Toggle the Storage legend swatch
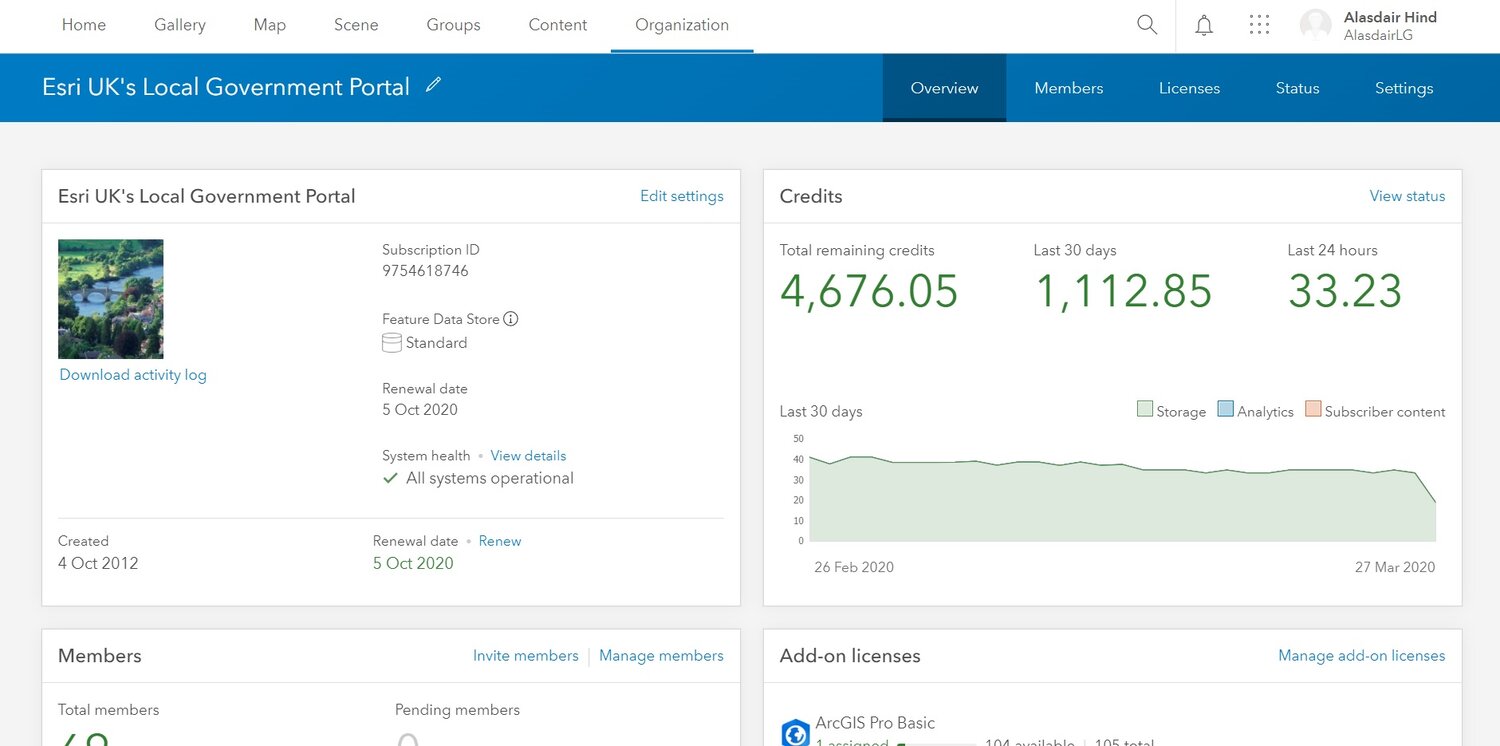Image resolution: width=1500 pixels, height=746 pixels. pyautogui.click(x=1145, y=409)
